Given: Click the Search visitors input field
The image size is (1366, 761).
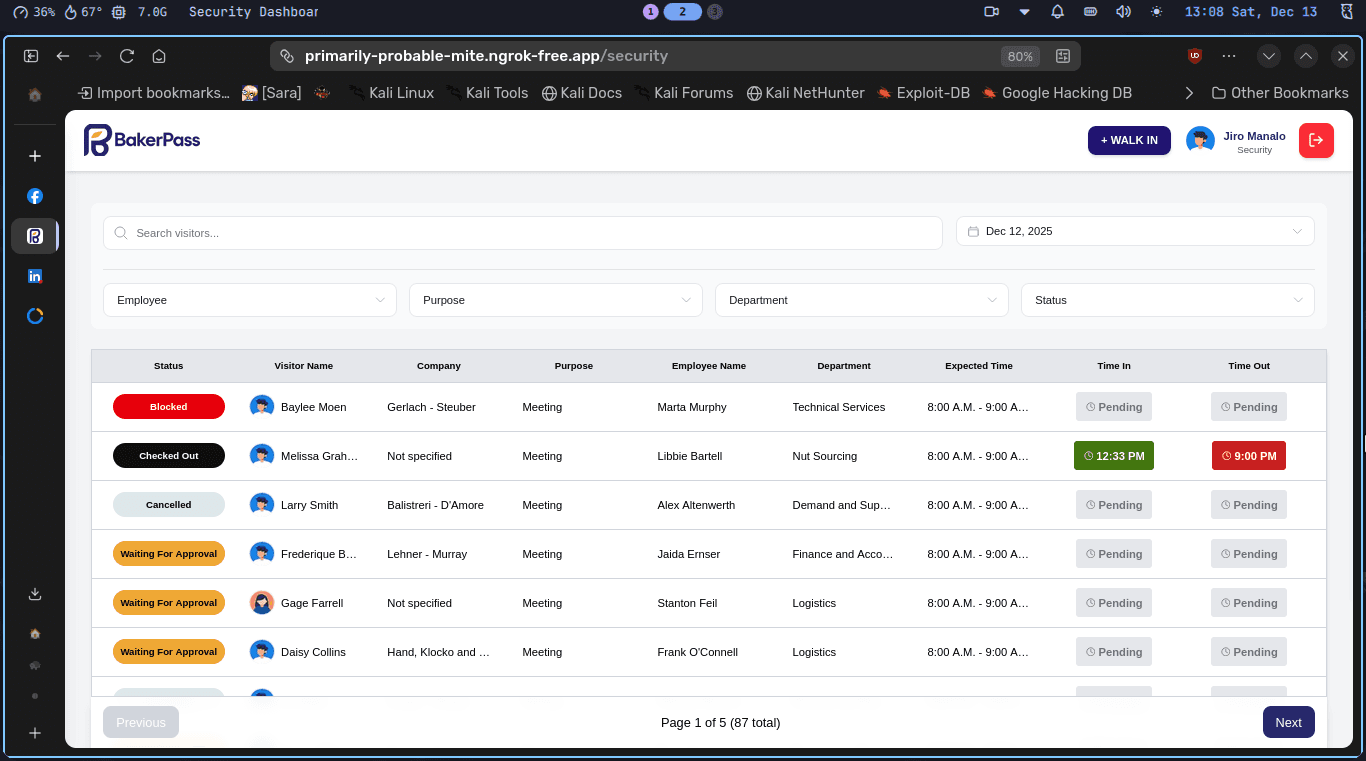Looking at the screenshot, I should click(x=523, y=233).
